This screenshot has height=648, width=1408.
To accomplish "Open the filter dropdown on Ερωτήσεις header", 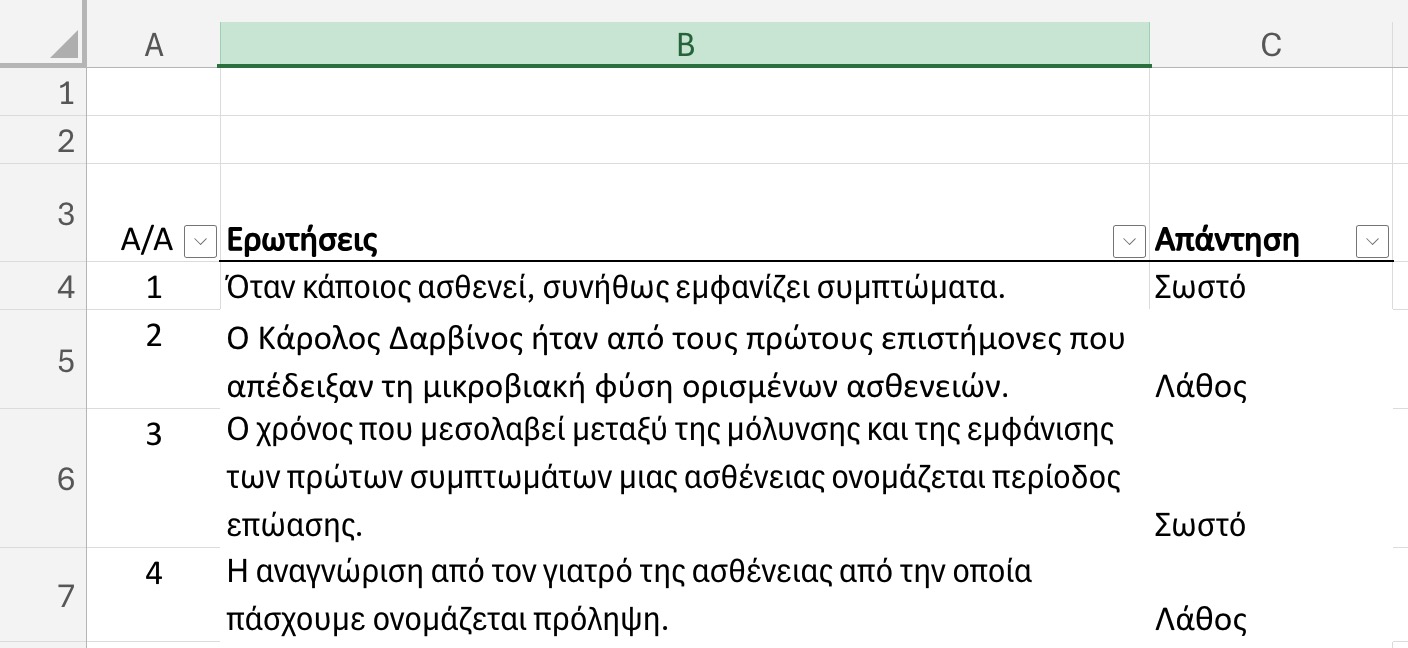I will click(1129, 241).
